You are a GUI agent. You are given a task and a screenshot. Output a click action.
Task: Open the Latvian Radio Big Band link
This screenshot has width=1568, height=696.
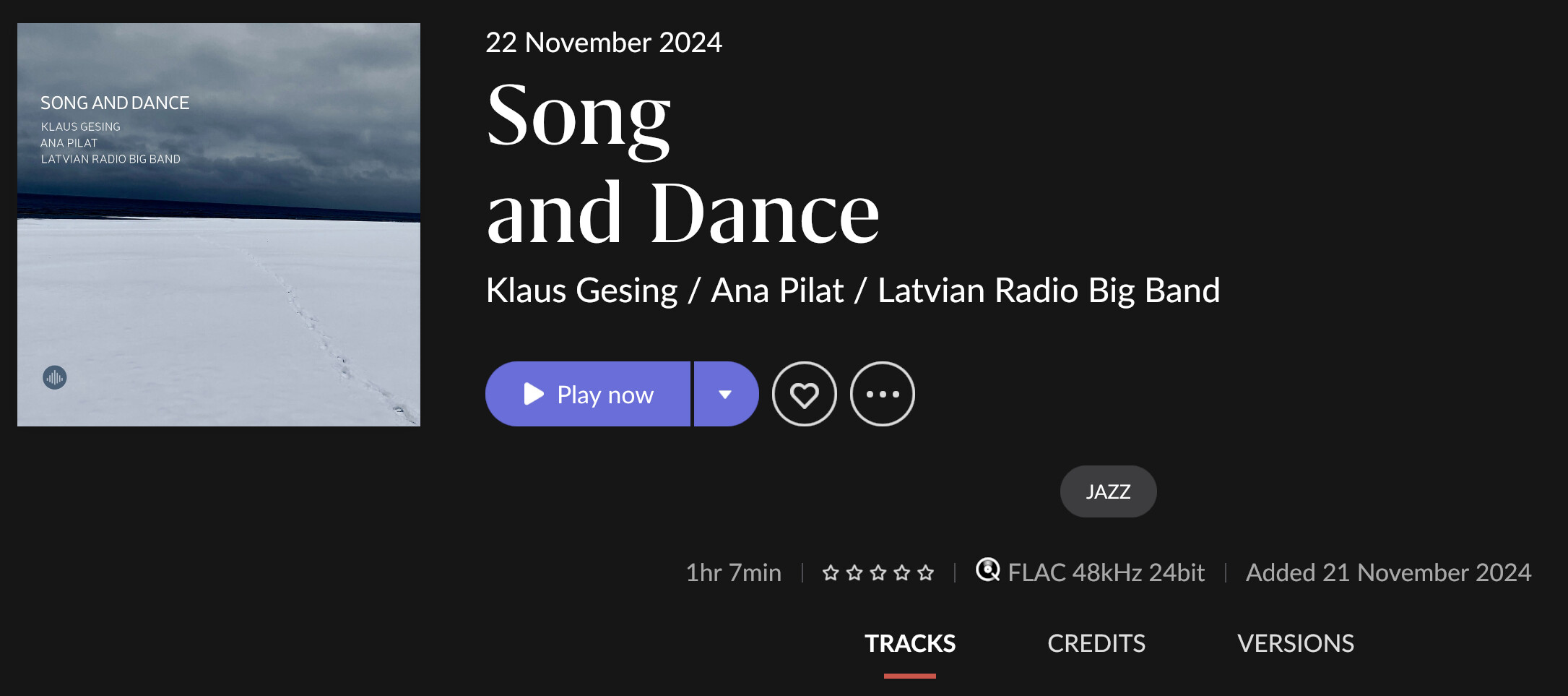coord(1049,291)
